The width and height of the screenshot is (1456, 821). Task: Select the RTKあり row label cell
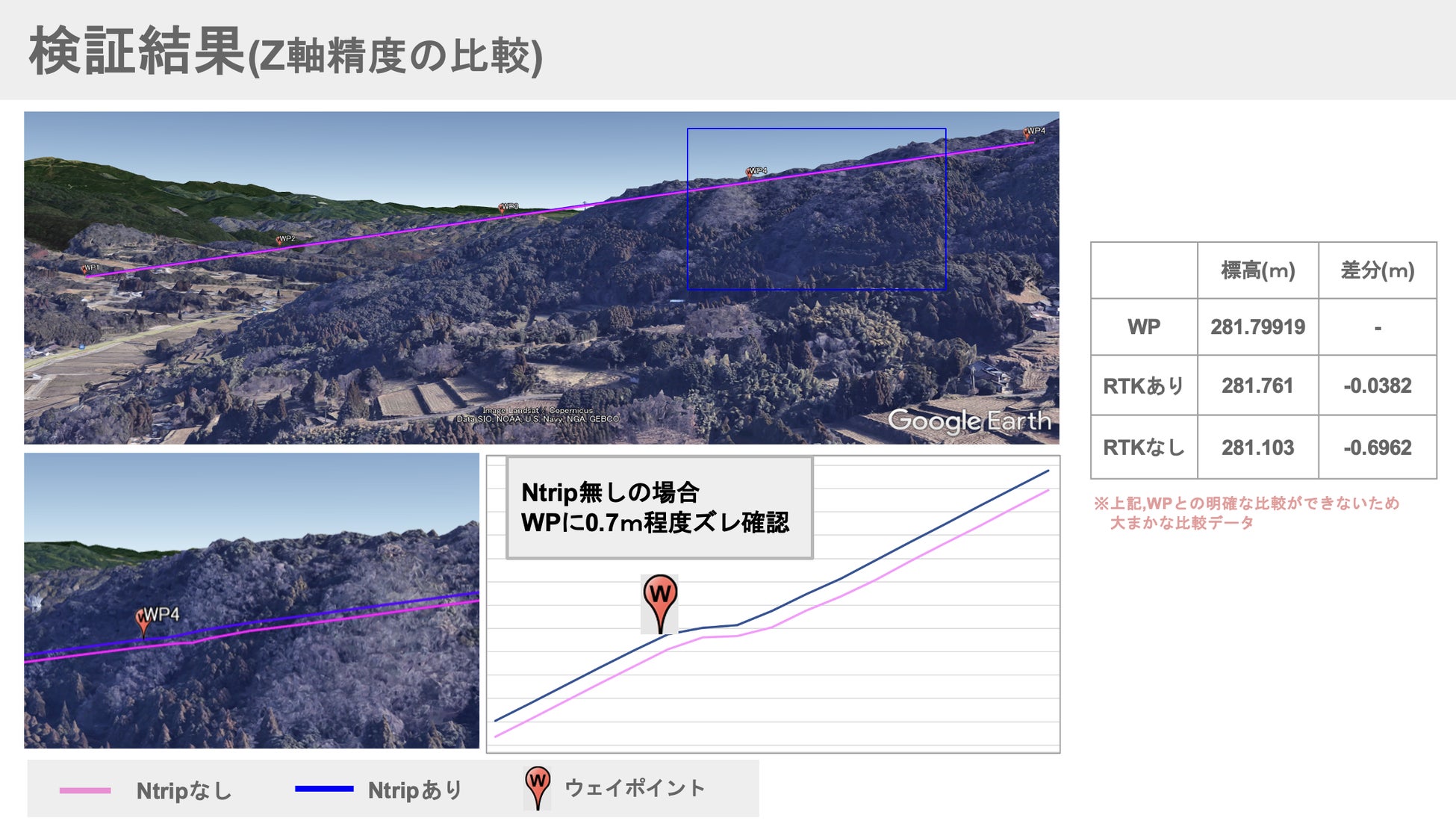tap(1143, 385)
